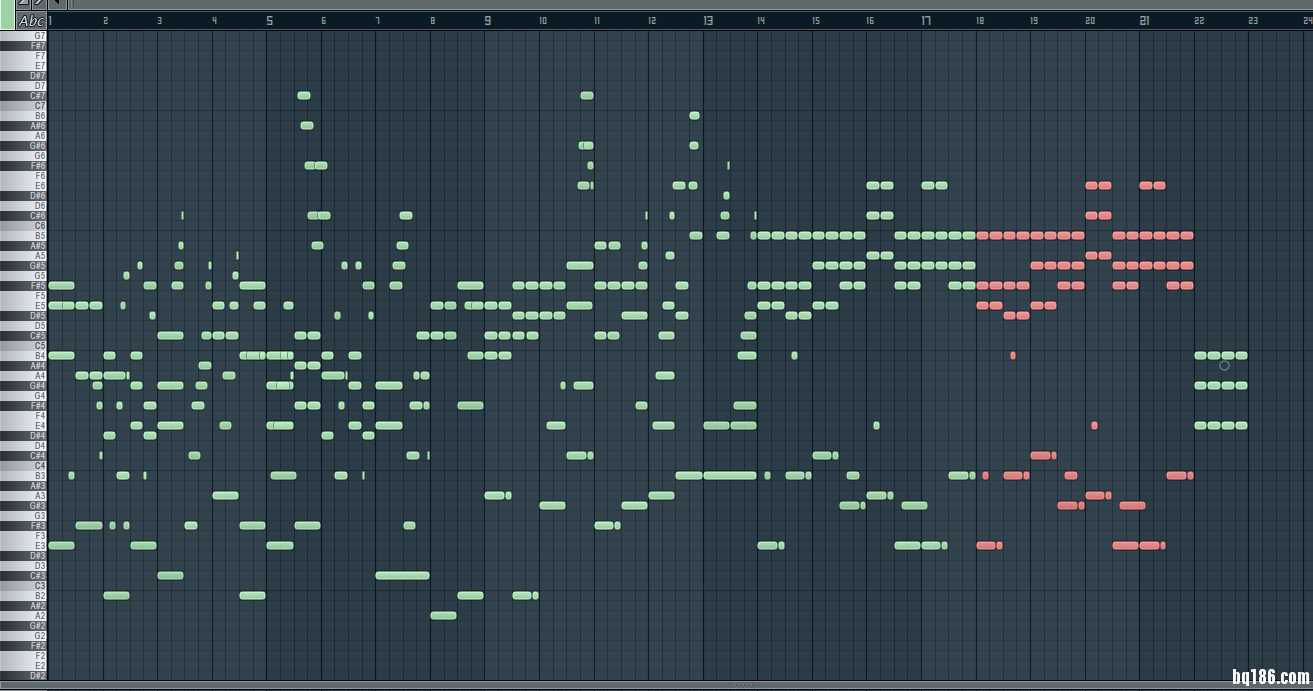
Task: Select the long C#3 note at bar 7
Action: (x=402, y=575)
